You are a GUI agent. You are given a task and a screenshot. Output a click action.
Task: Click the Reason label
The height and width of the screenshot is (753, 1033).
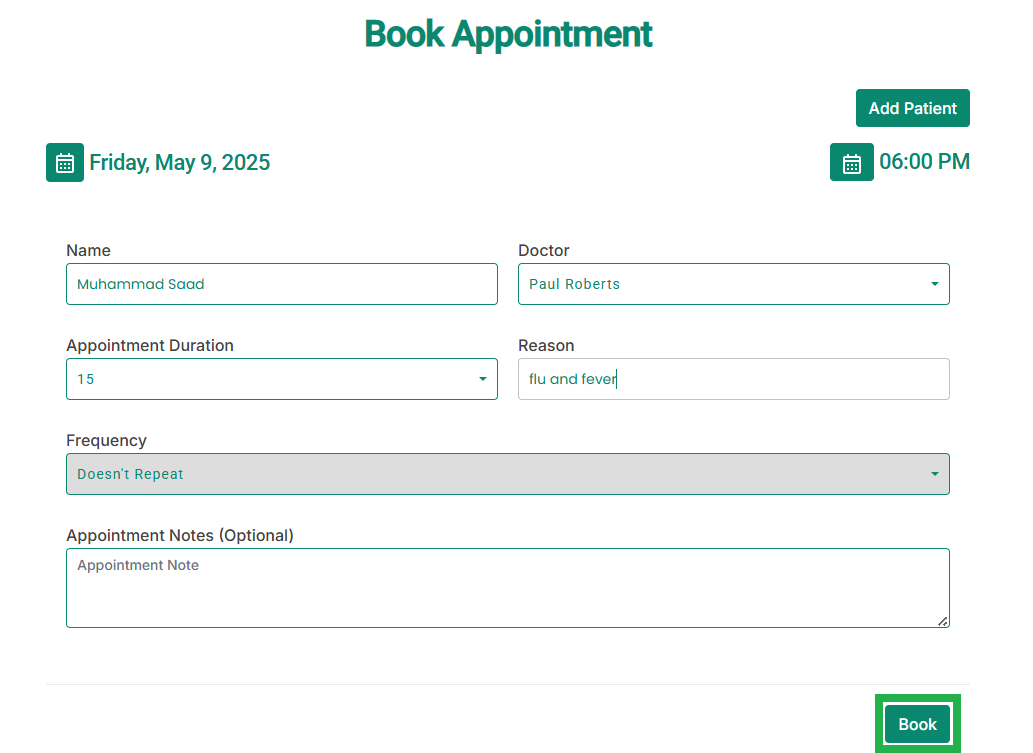point(546,345)
